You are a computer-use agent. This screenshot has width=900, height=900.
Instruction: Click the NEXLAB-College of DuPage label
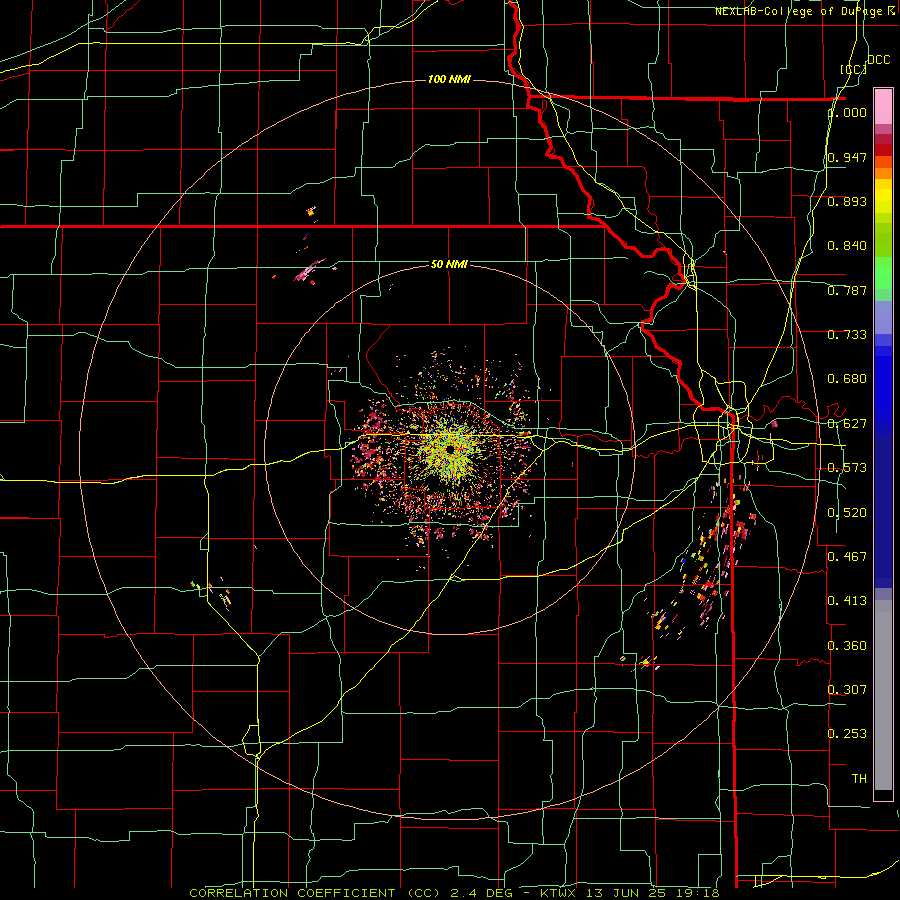[800, 11]
